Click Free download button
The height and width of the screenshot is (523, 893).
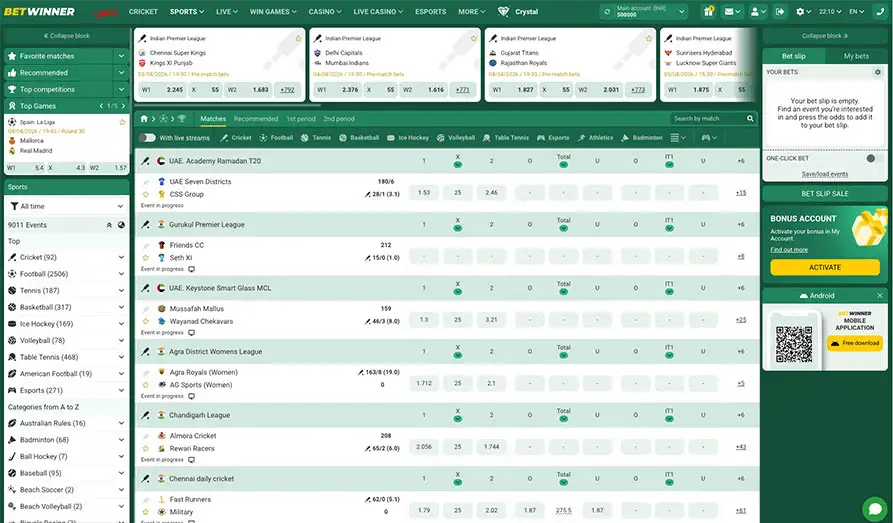854,343
